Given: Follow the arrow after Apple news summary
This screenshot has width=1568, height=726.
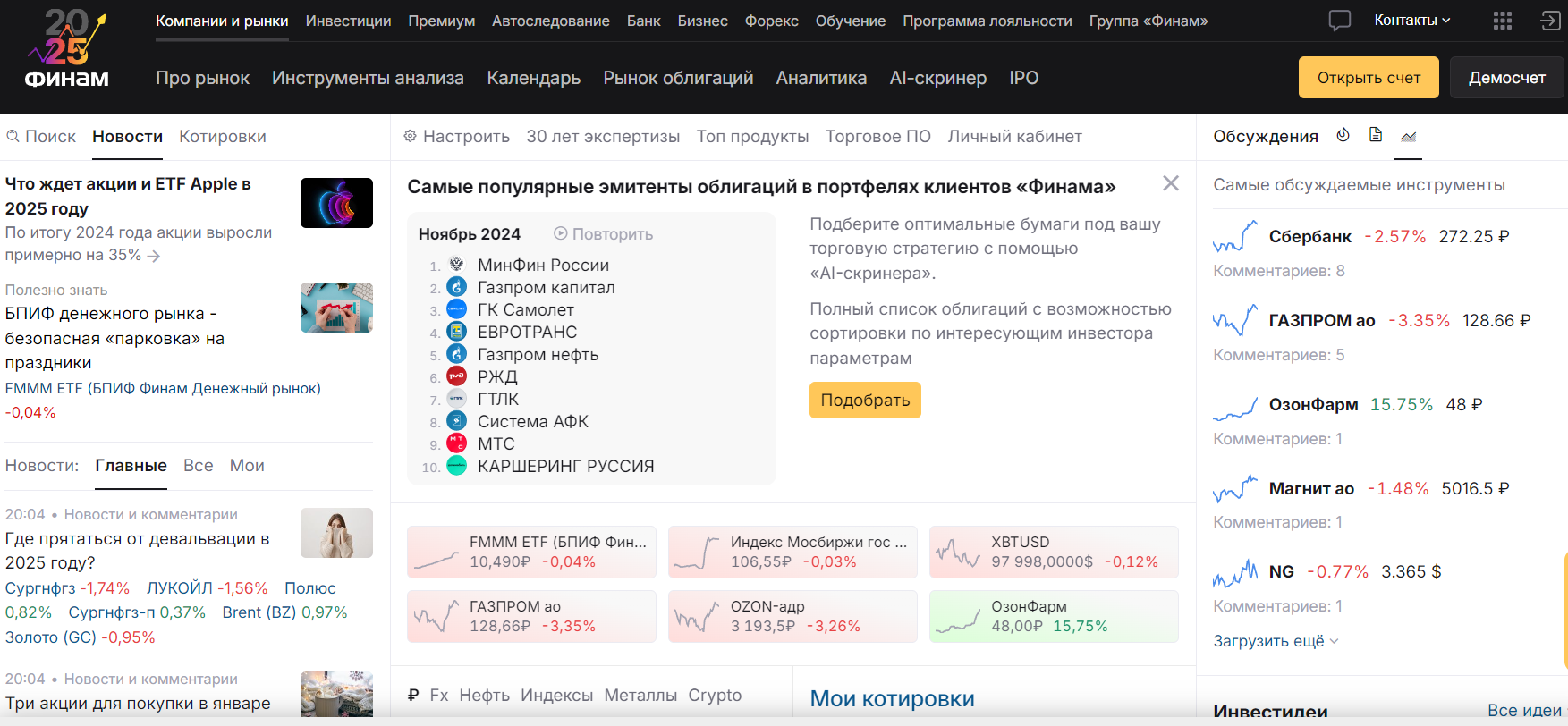Looking at the screenshot, I should coord(154,257).
